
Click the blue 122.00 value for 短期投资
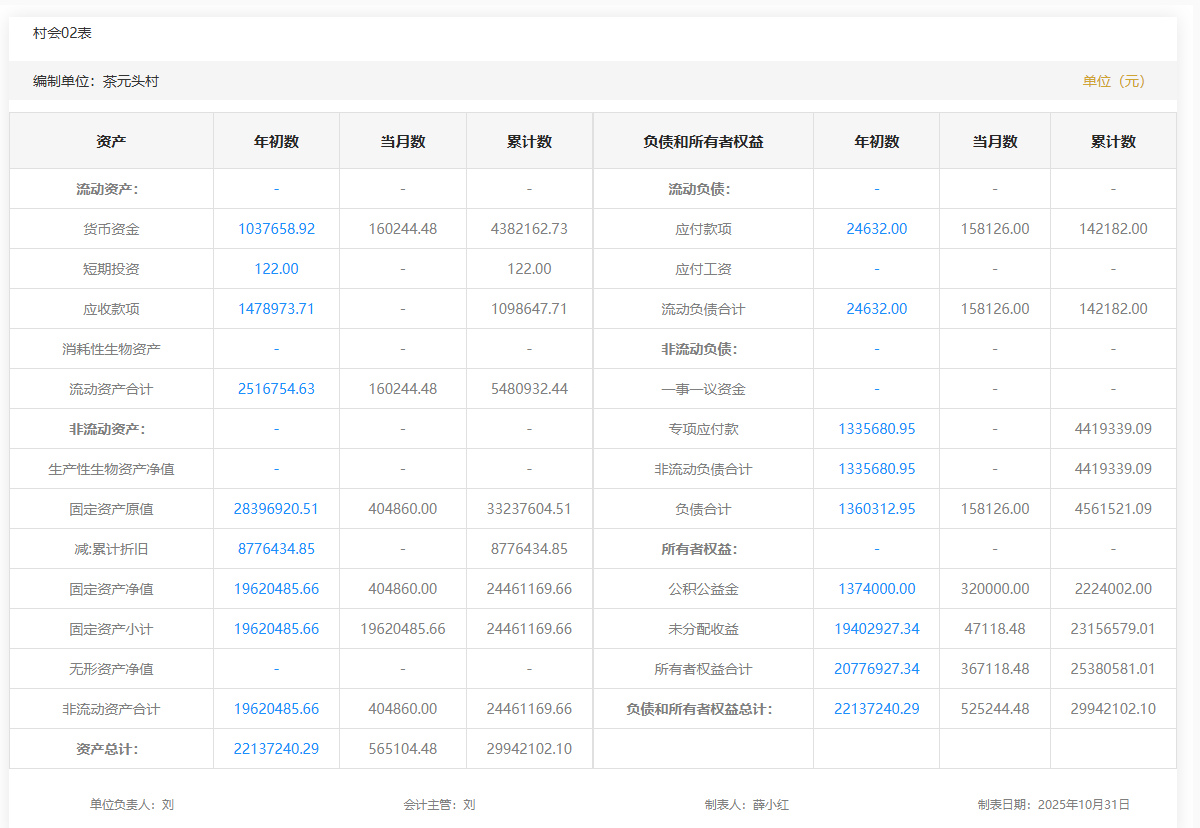[x=276, y=269]
